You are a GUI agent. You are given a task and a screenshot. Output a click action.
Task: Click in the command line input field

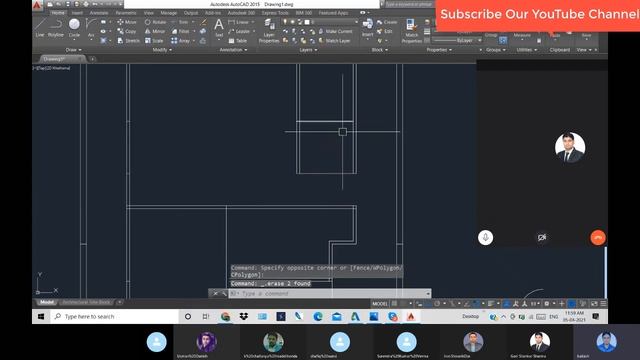pyautogui.click(x=327, y=293)
